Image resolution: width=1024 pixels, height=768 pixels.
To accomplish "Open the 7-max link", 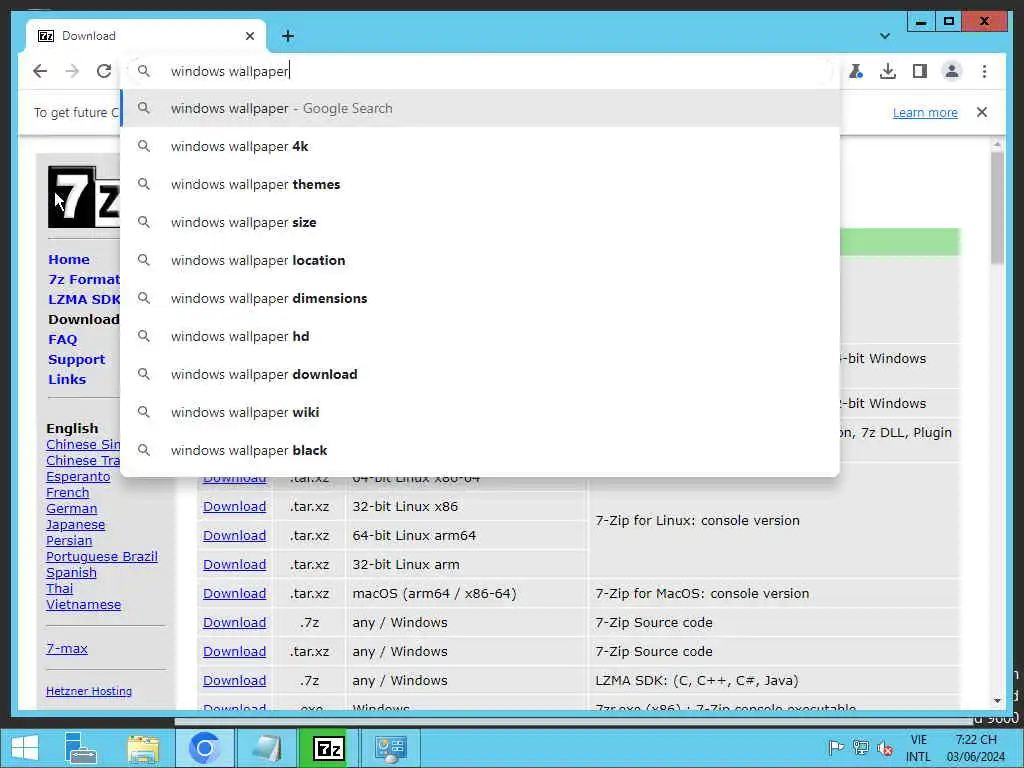I will pyautogui.click(x=67, y=648).
